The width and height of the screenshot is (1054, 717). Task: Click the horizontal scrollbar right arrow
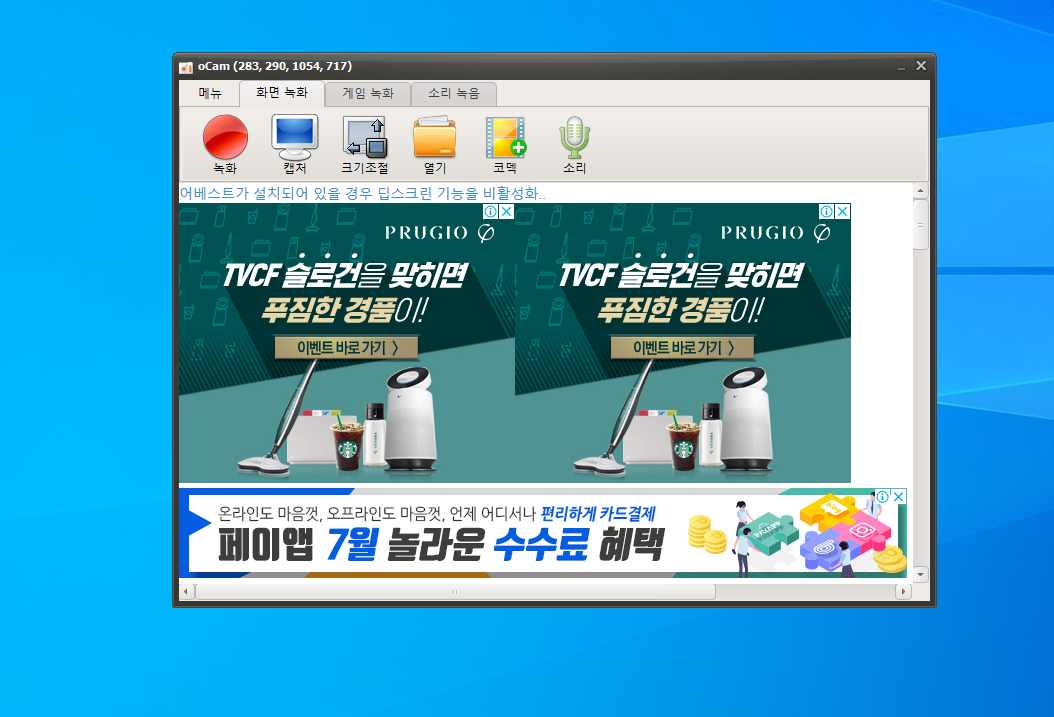click(x=903, y=591)
